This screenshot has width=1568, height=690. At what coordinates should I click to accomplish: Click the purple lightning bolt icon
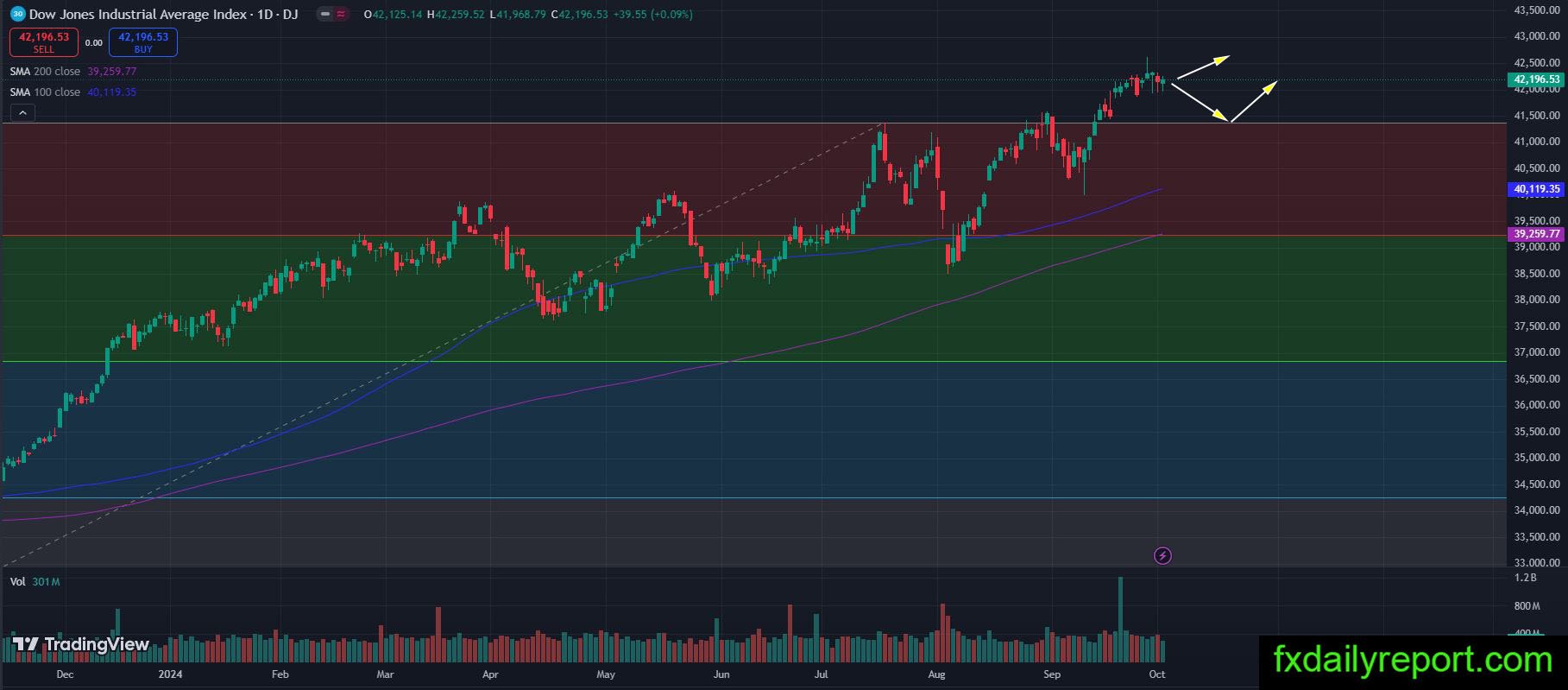click(x=1162, y=555)
